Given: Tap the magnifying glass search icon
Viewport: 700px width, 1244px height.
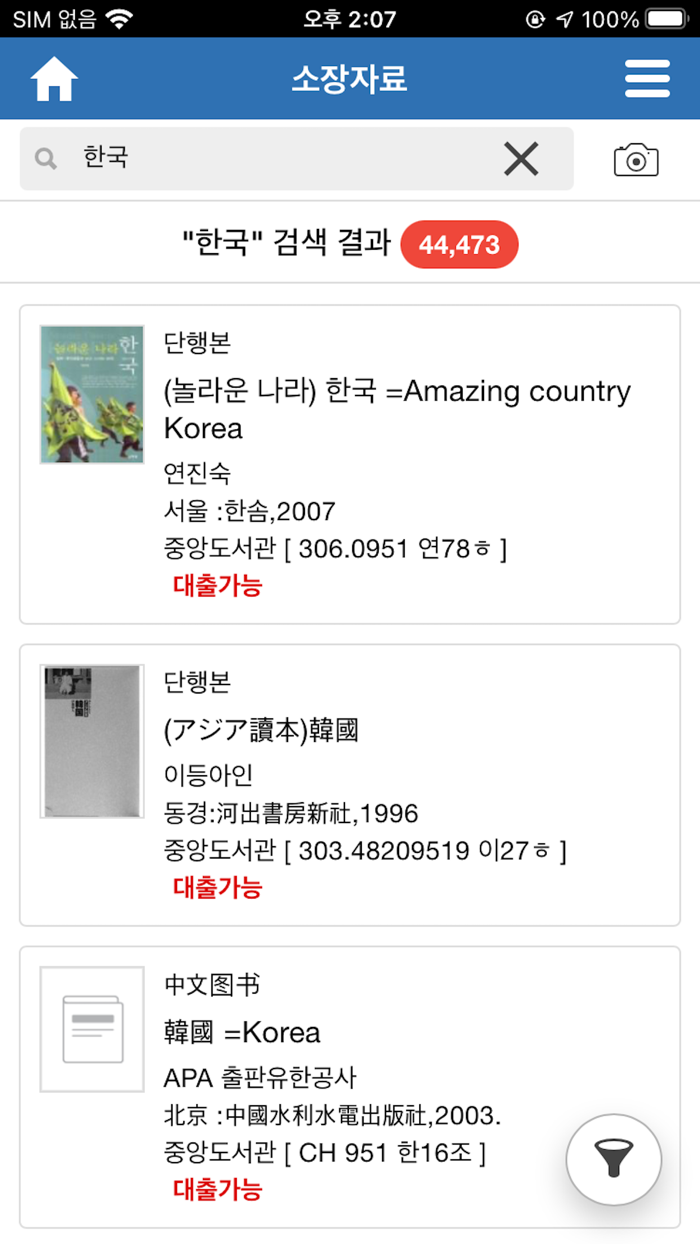Looking at the screenshot, I should click(45, 158).
